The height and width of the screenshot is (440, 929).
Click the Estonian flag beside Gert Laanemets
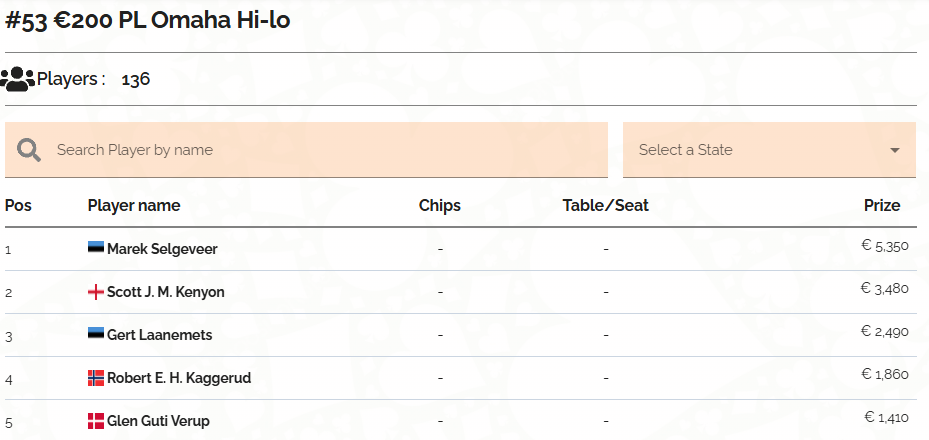click(96, 333)
